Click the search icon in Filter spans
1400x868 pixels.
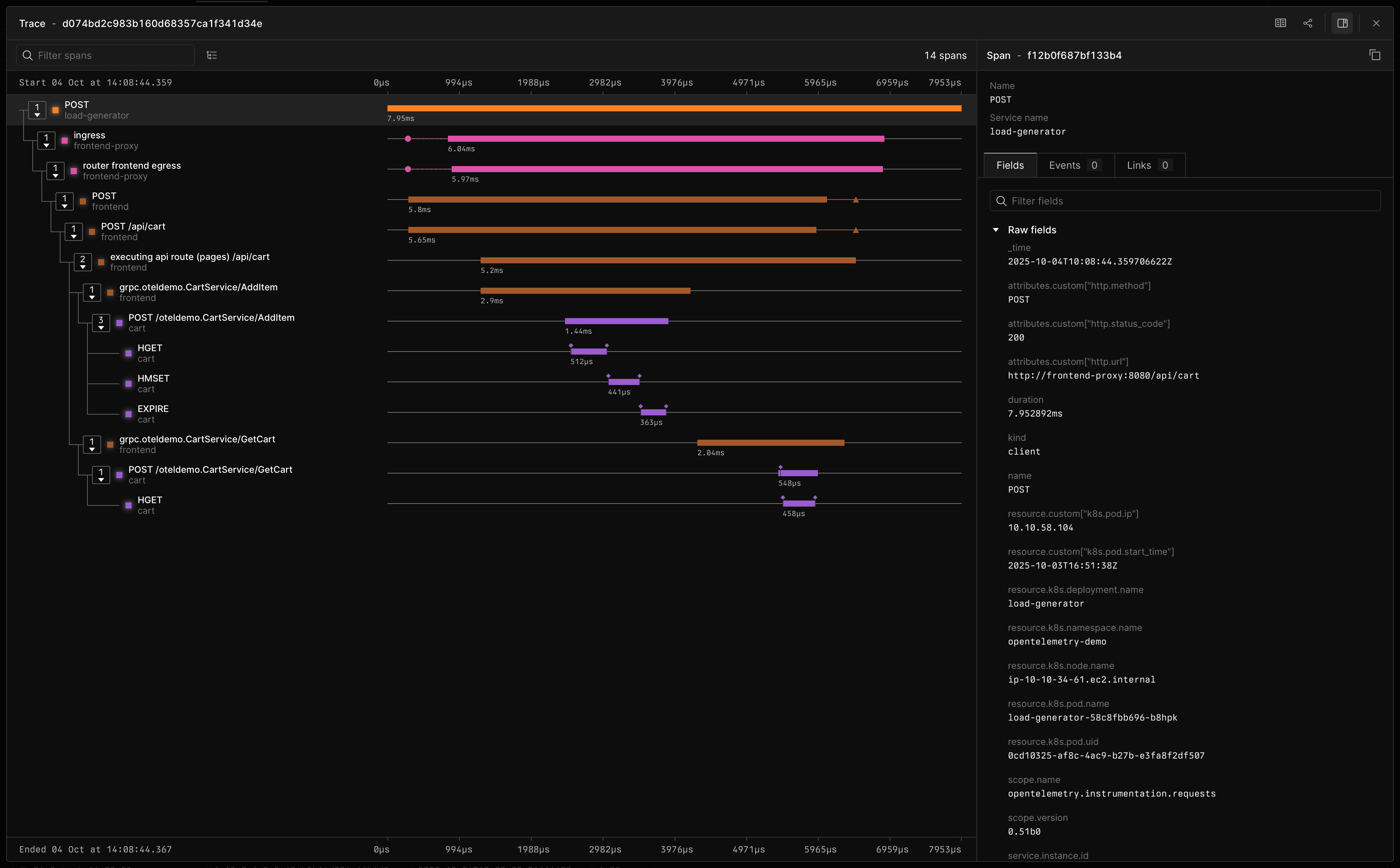tap(27, 55)
